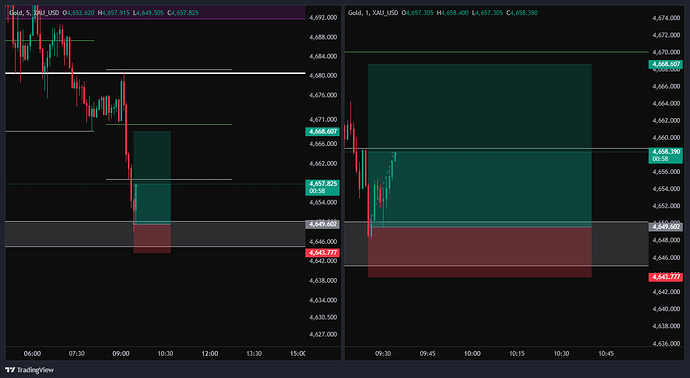Select the "Gold, 5, XAU_USD" chart title
Viewport: 690px width, 378px height.
coord(34,13)
